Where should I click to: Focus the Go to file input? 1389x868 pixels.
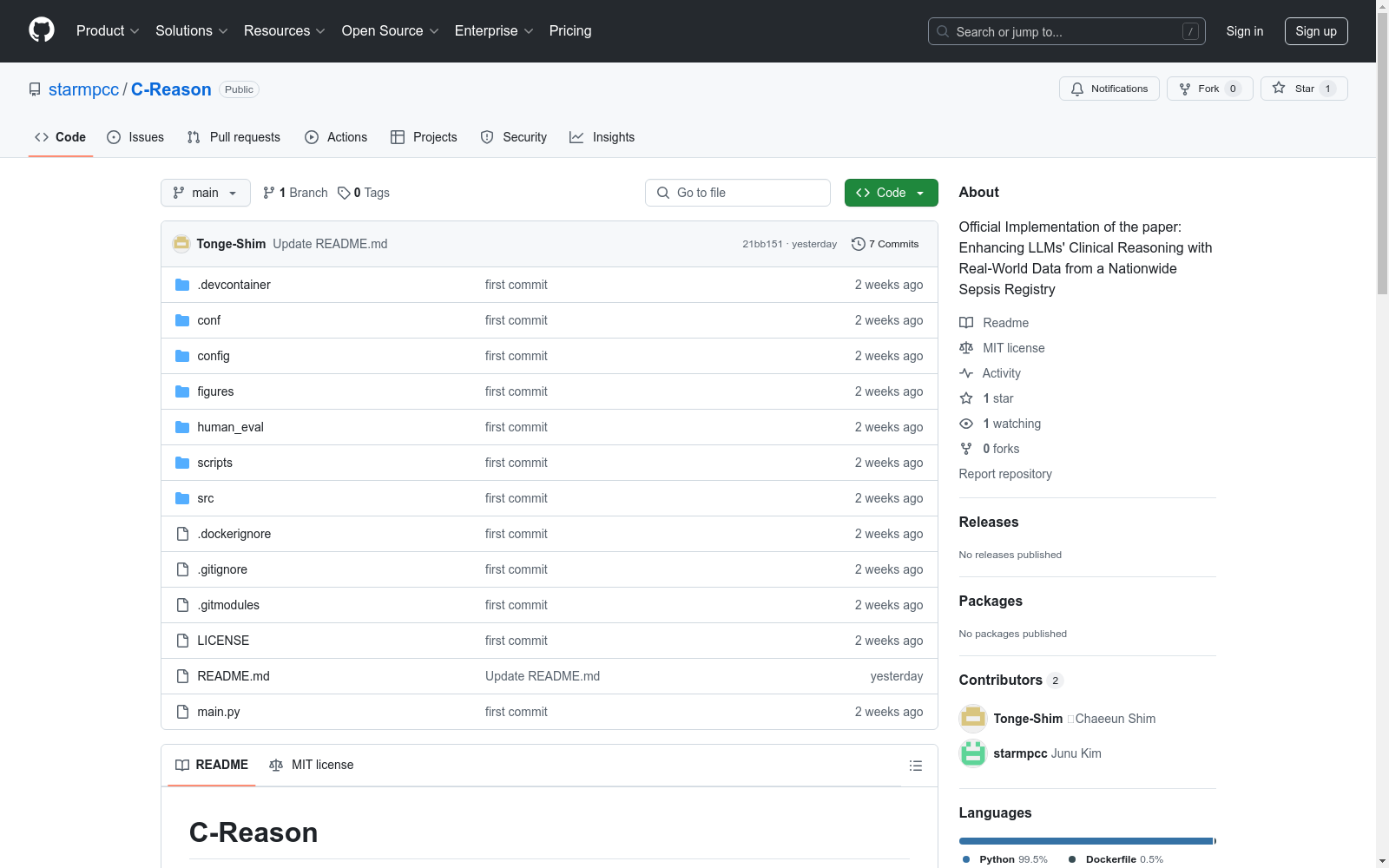(x=738, y=193)
